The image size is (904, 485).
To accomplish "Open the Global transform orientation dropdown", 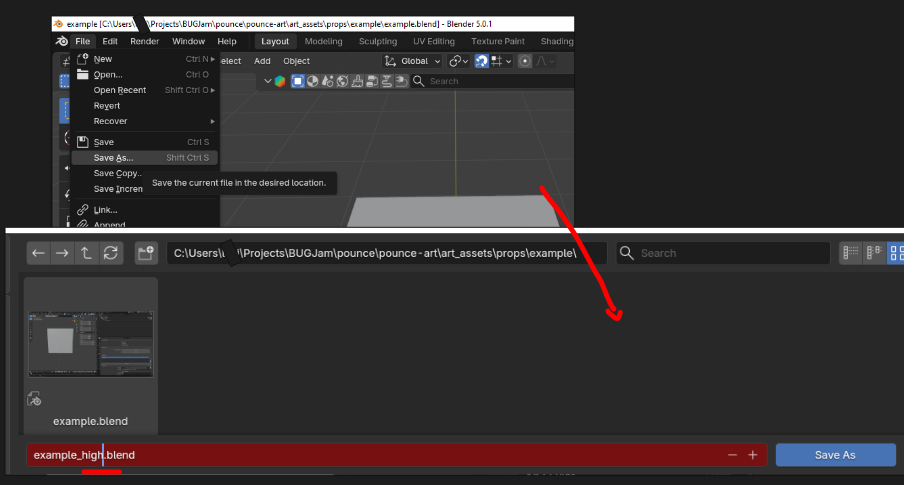I will click(413, 61).
